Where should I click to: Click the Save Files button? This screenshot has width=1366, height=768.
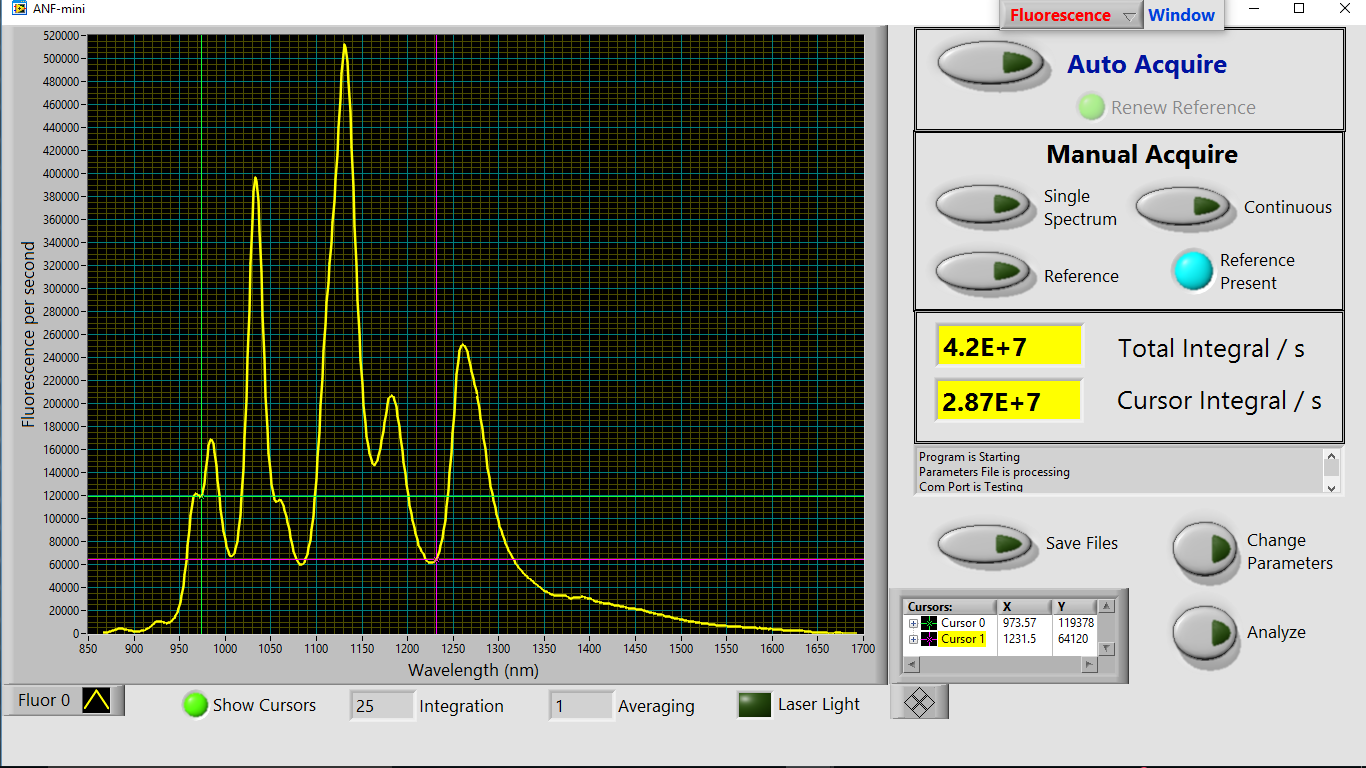click(x=986, y=543)
